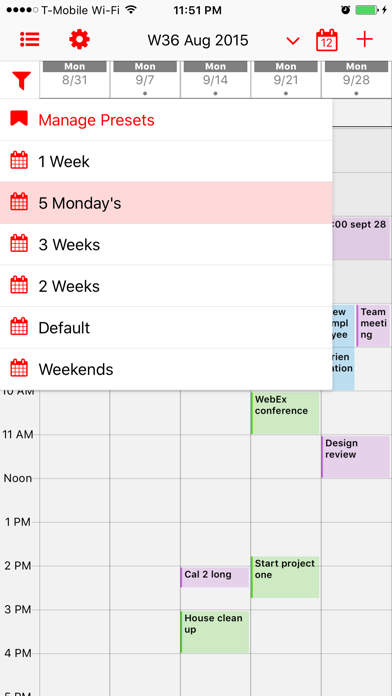Tap the red filter funnel icon
Viewport: 392px width, 696px height.
click(x=21, y=80)
